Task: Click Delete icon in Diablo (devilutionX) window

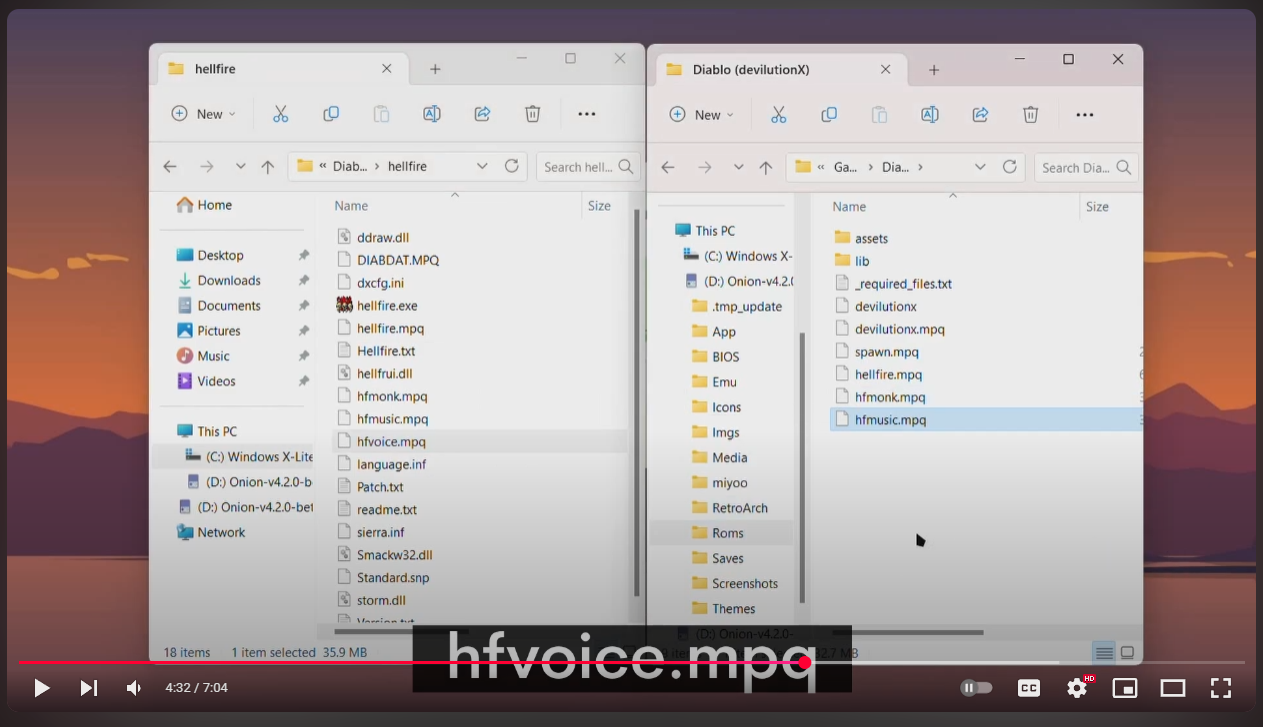Action: [1031, 115]
